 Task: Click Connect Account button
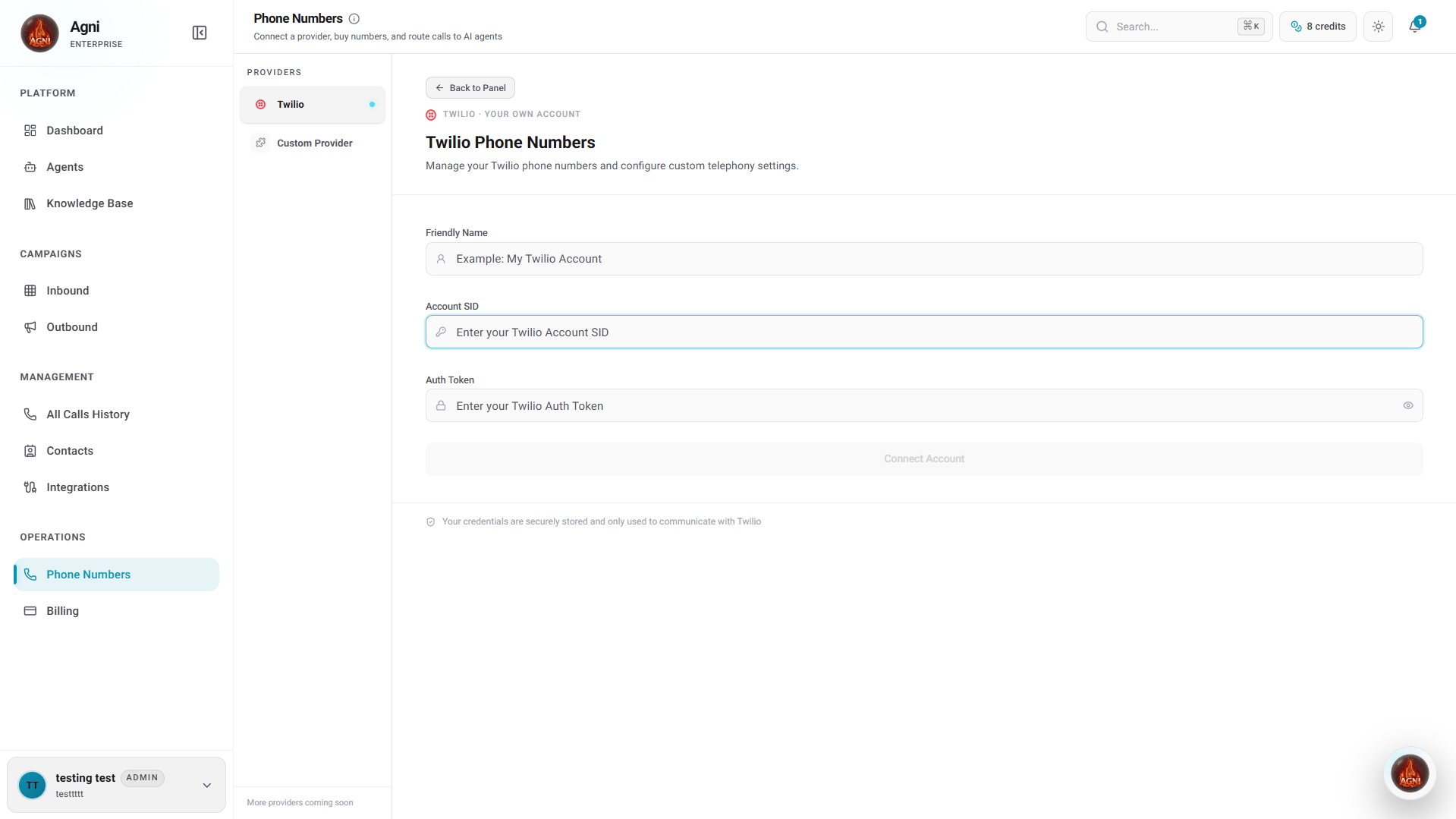click(924, 459)
